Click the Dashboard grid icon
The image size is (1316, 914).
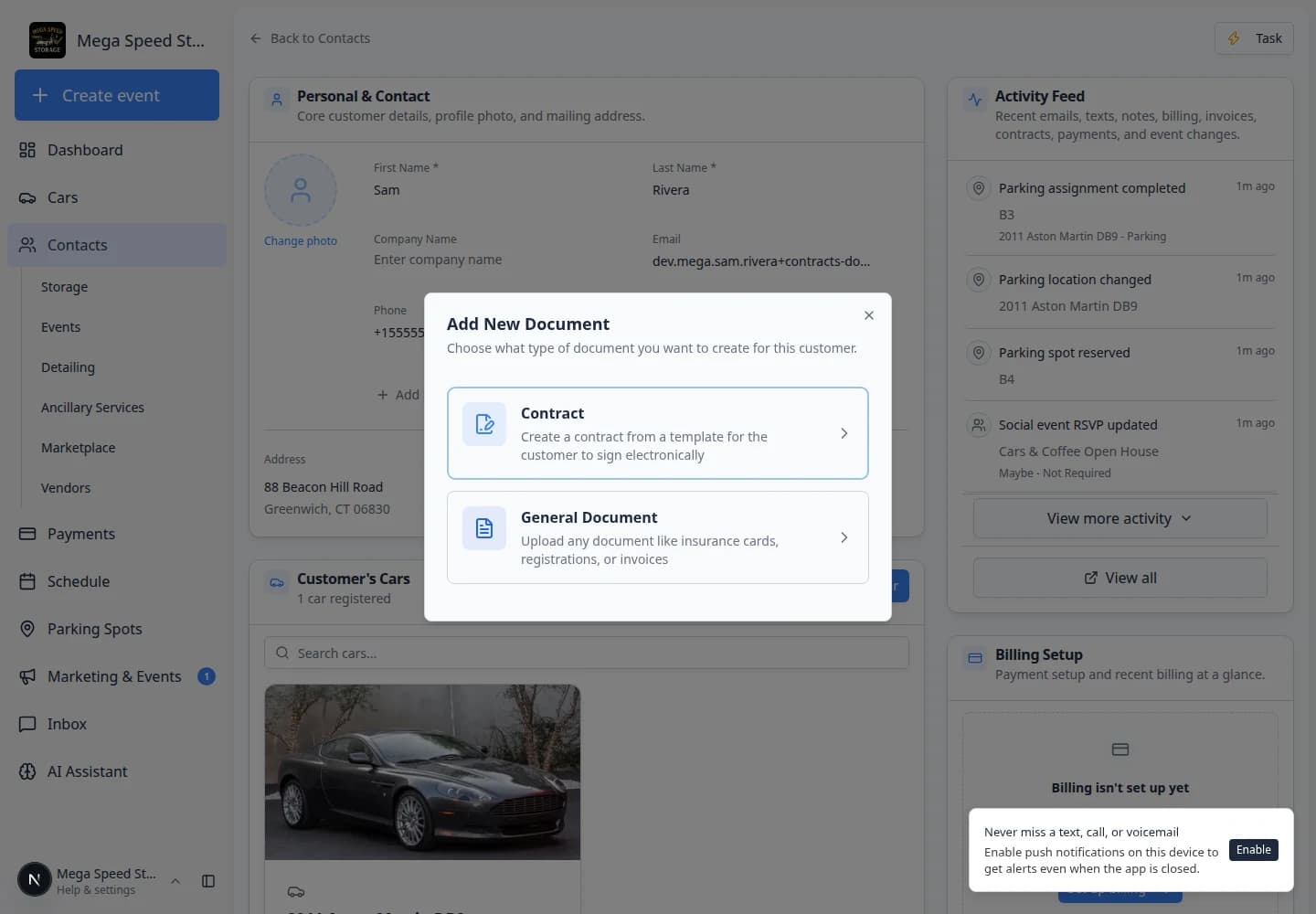coord(27,150)
